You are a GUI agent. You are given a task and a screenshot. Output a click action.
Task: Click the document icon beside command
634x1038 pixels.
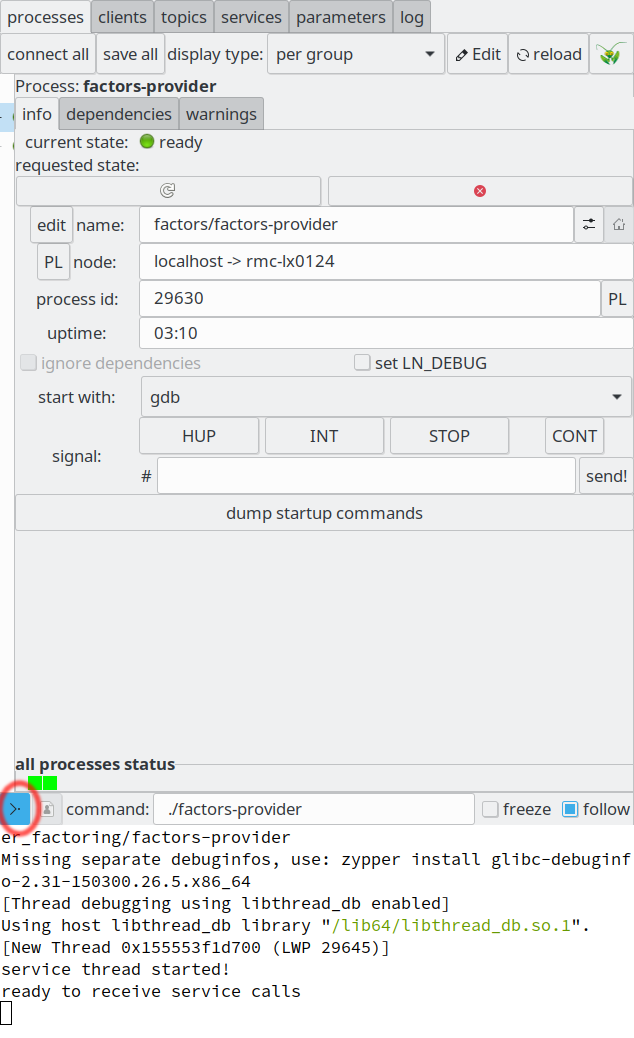[x=48, y=809]
